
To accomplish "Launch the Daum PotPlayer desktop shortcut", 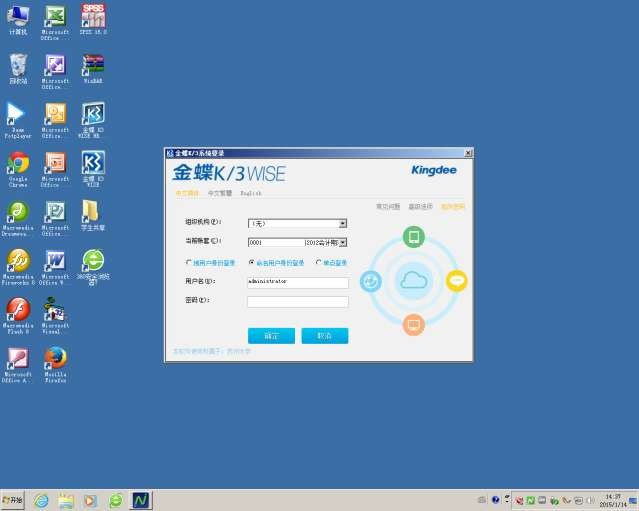I will tap(17, 120).
